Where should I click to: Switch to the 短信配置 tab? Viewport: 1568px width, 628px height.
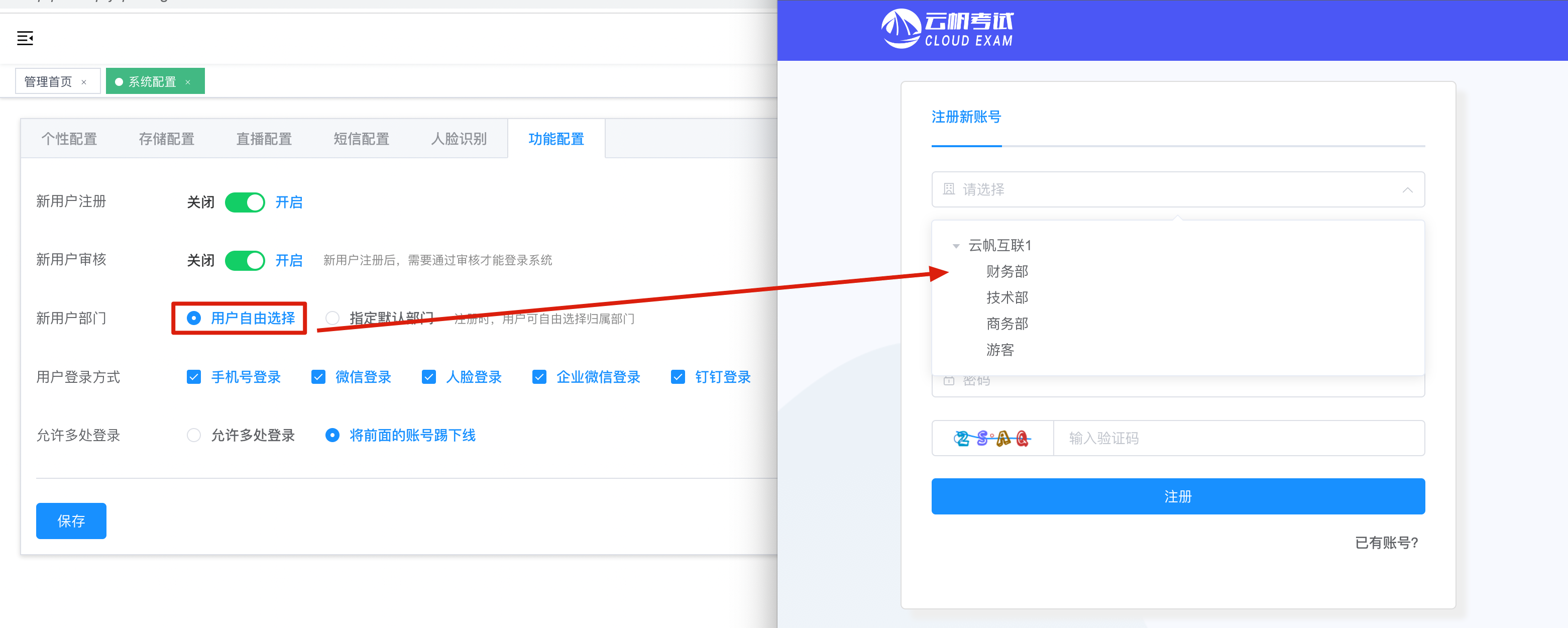[x=362, y=139]
